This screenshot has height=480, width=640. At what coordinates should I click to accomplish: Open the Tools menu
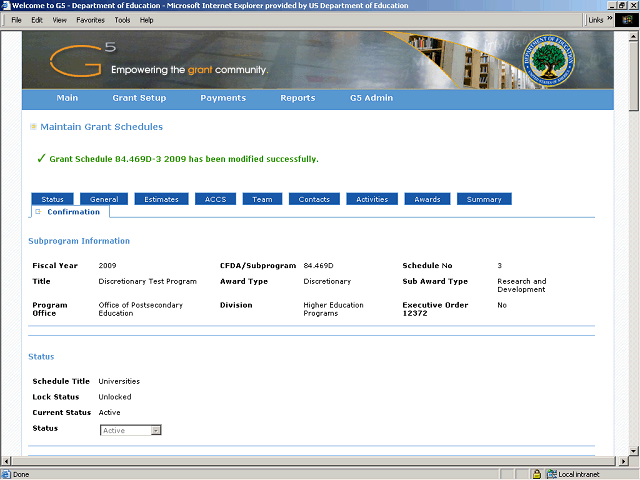[x=122, y=20]
